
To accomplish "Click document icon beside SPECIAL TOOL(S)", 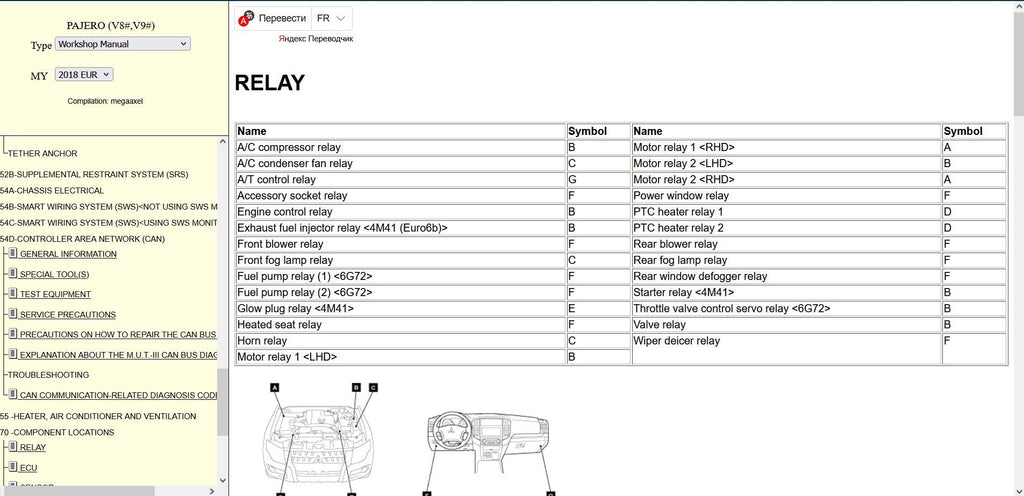I will click(x=13, y=273).
